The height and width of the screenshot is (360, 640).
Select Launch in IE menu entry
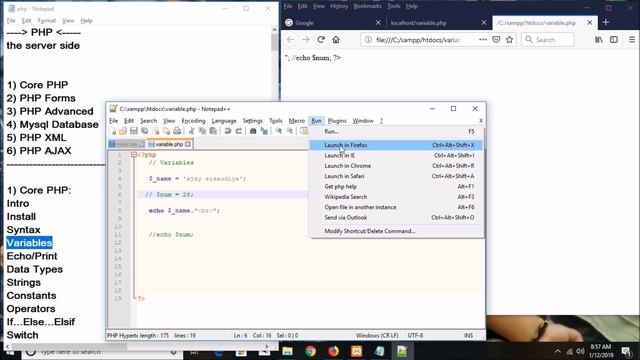coord(396,156)
